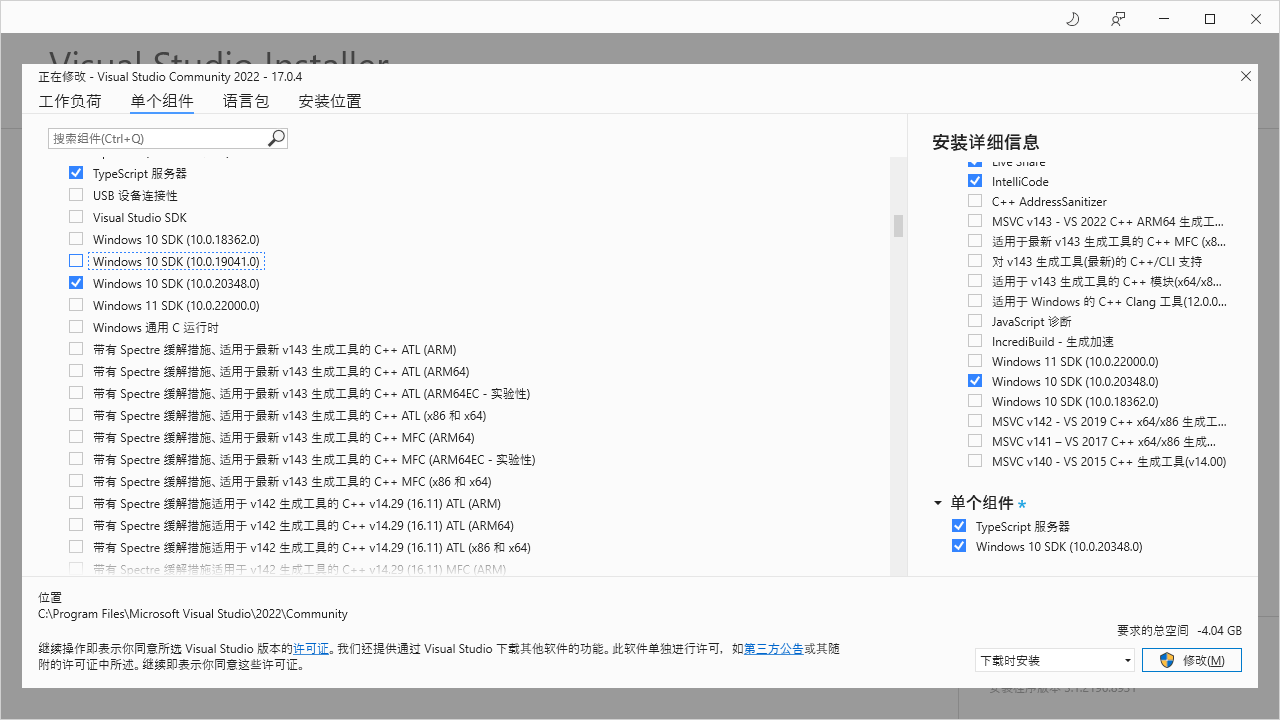1280x720 pixels.
Task: Check Windows 11 SDK (10.0.22000.0) in install details
Action: (x=975, y=361)
